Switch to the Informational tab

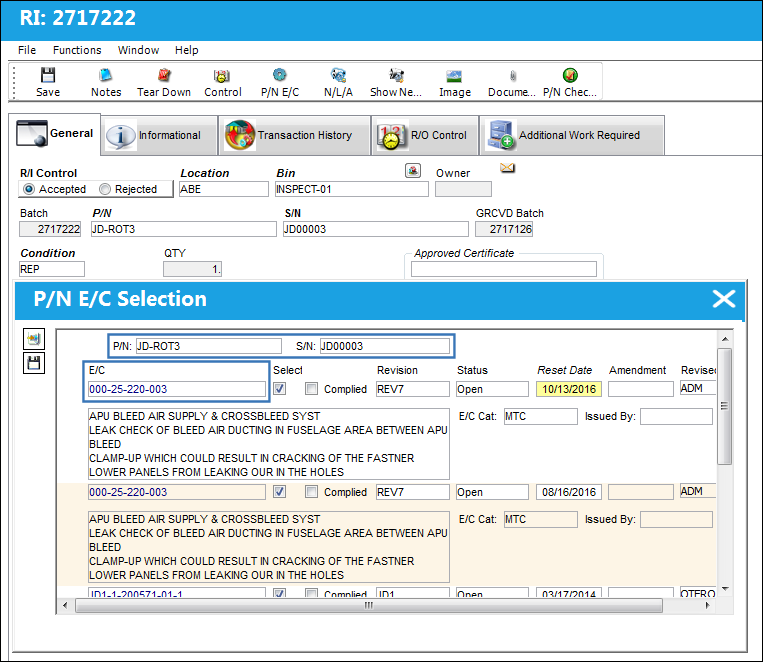[x=160, y=135]
